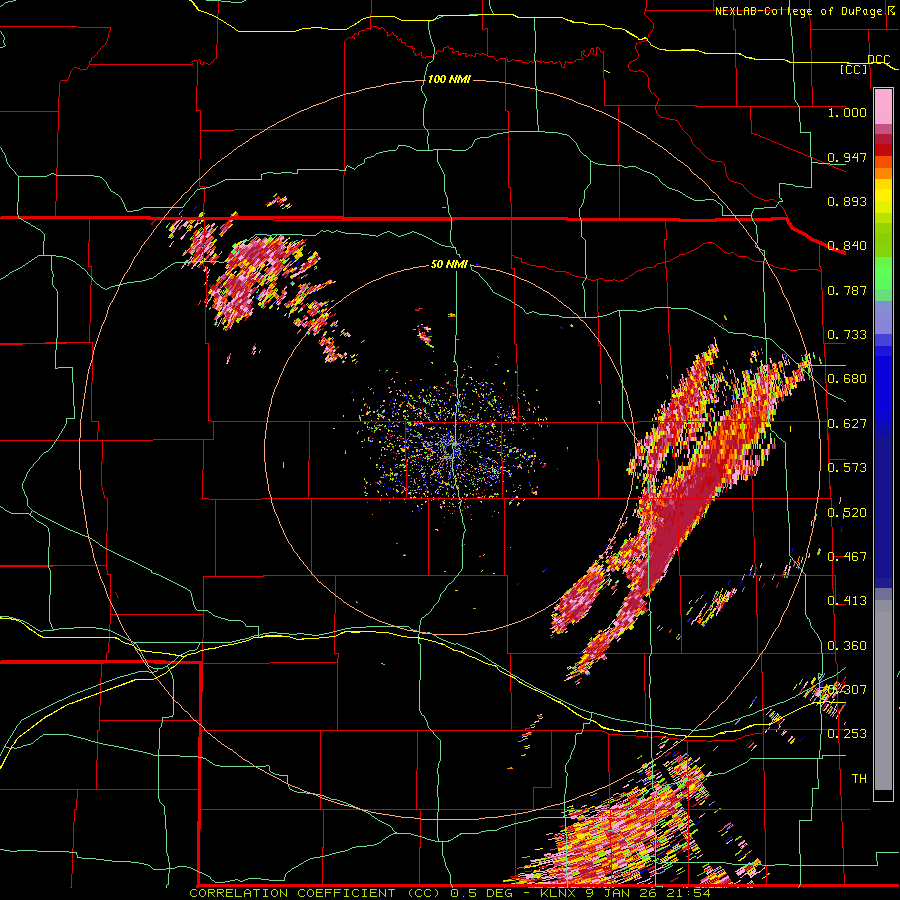
Task: Click the 0.360 legend value
Action: pyautogui.click(x=847, y=646)
